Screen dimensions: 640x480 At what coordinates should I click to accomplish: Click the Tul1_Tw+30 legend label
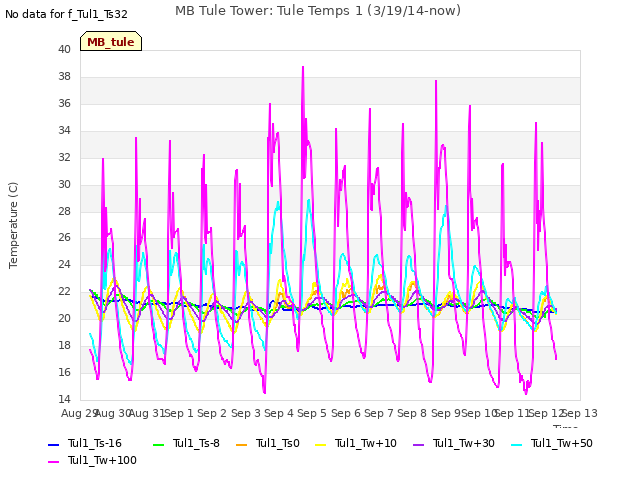(x=464, y=443)
